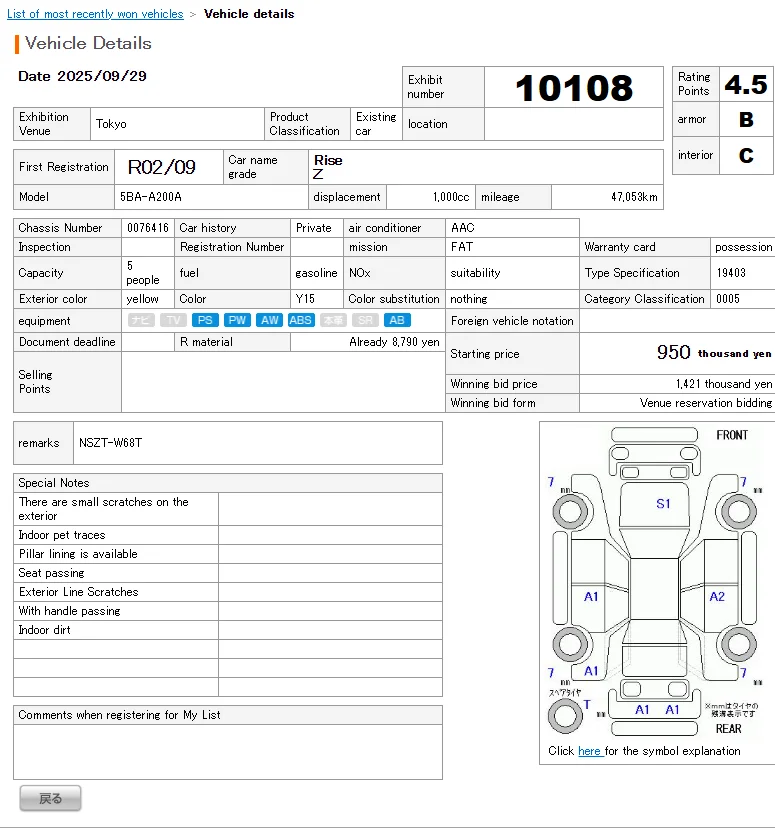The height and width of the screenshot is (828, 775).
Task: Click the AW equipment badge
Action: click(x=269, y=320)
